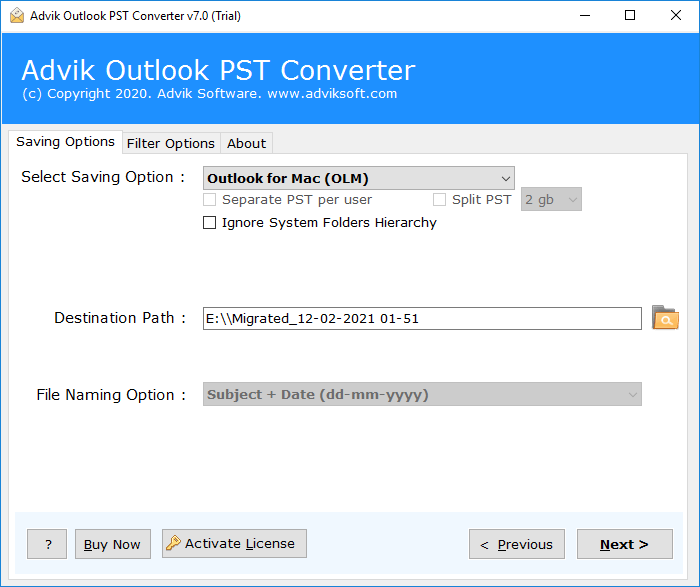Click the Activate License button

point(234,544)
